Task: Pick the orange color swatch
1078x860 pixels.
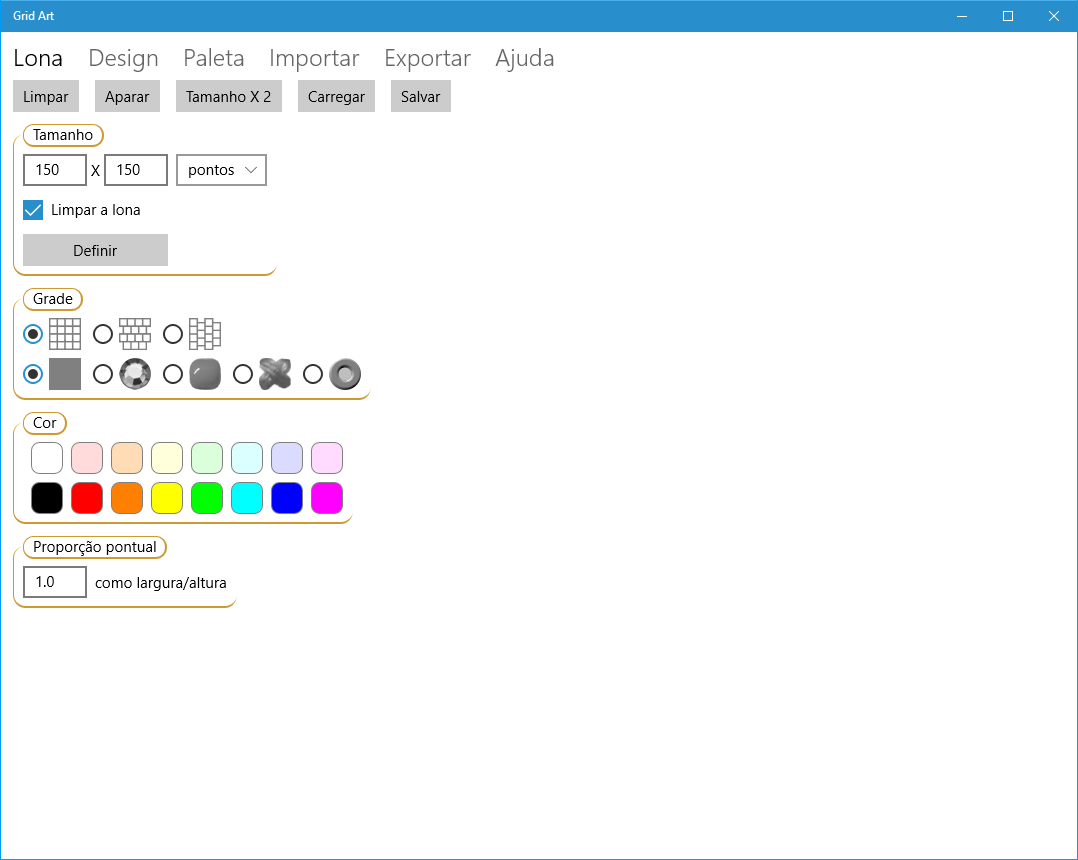Action: (x=127, y=498)
